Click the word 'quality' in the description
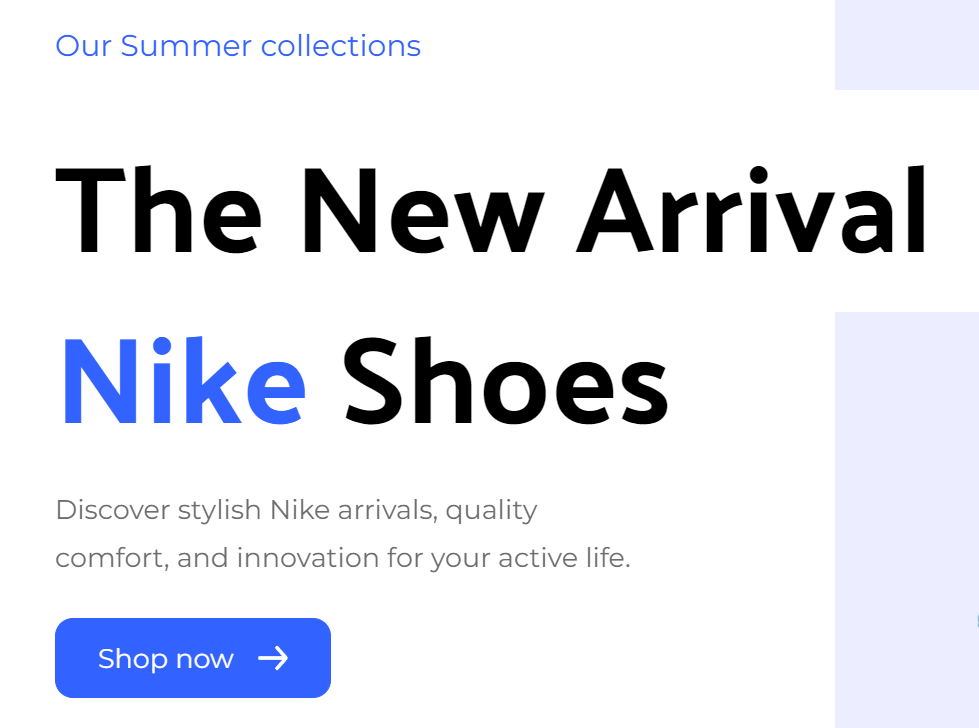This screenshot has width=979, height=728. [x=491, y=511]
